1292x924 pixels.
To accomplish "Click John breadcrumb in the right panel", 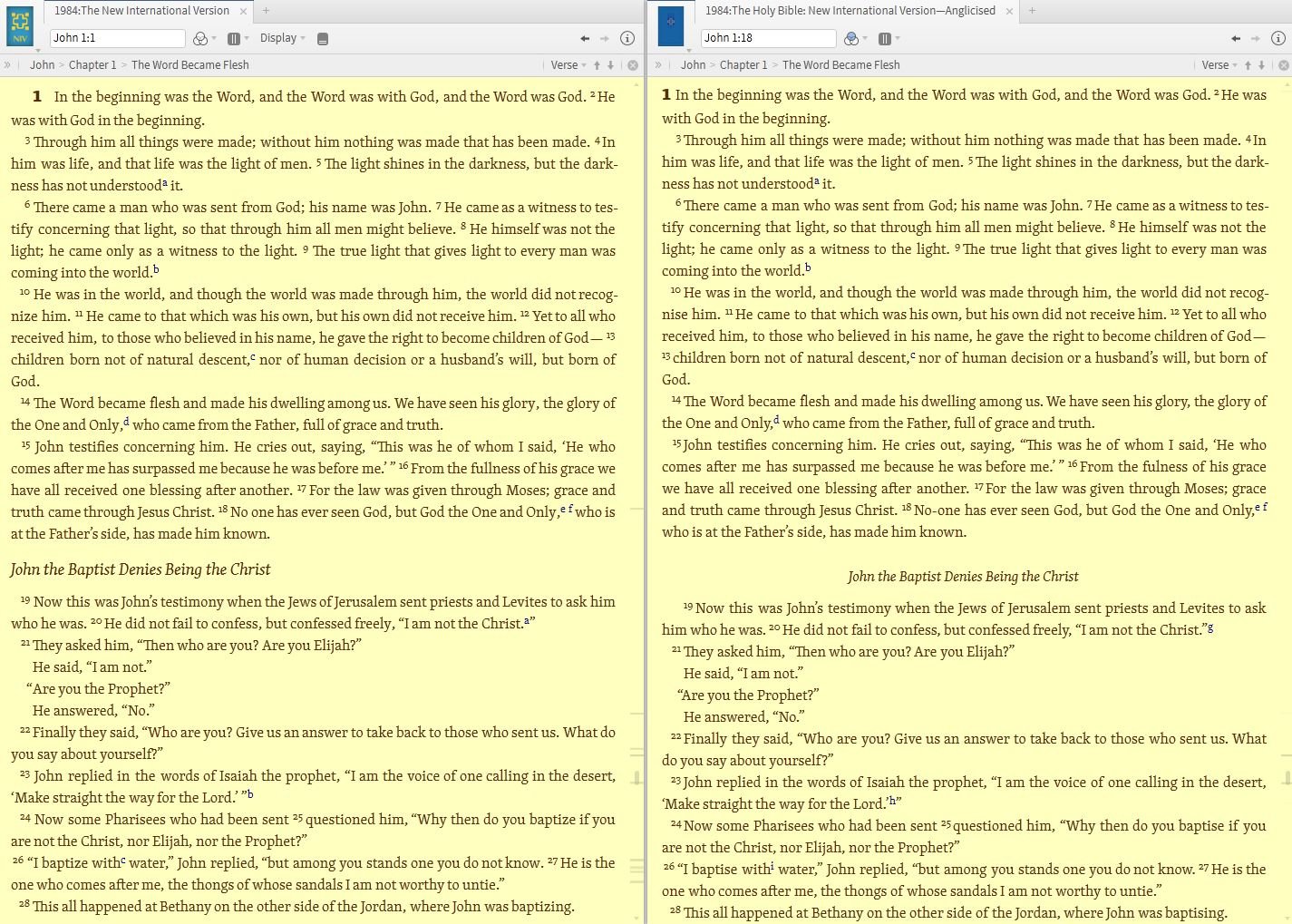I will 693,65.
